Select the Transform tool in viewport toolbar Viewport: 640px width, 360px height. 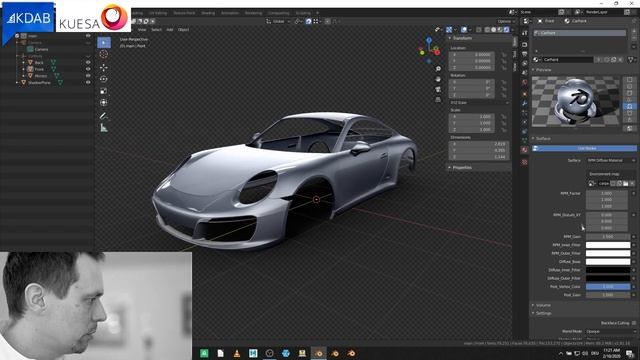pyautogui.click(x=104, y=102)
